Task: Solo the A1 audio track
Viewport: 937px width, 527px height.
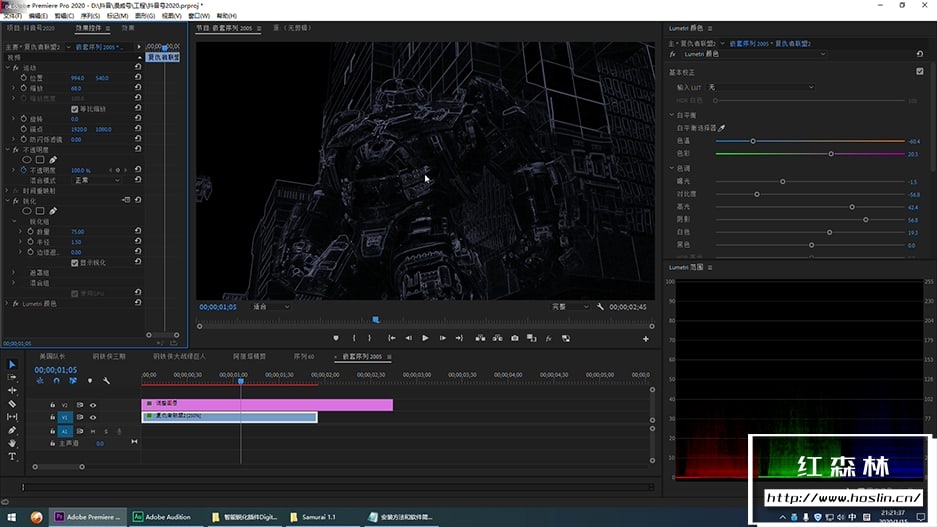Action: click(x=106, y=431)
